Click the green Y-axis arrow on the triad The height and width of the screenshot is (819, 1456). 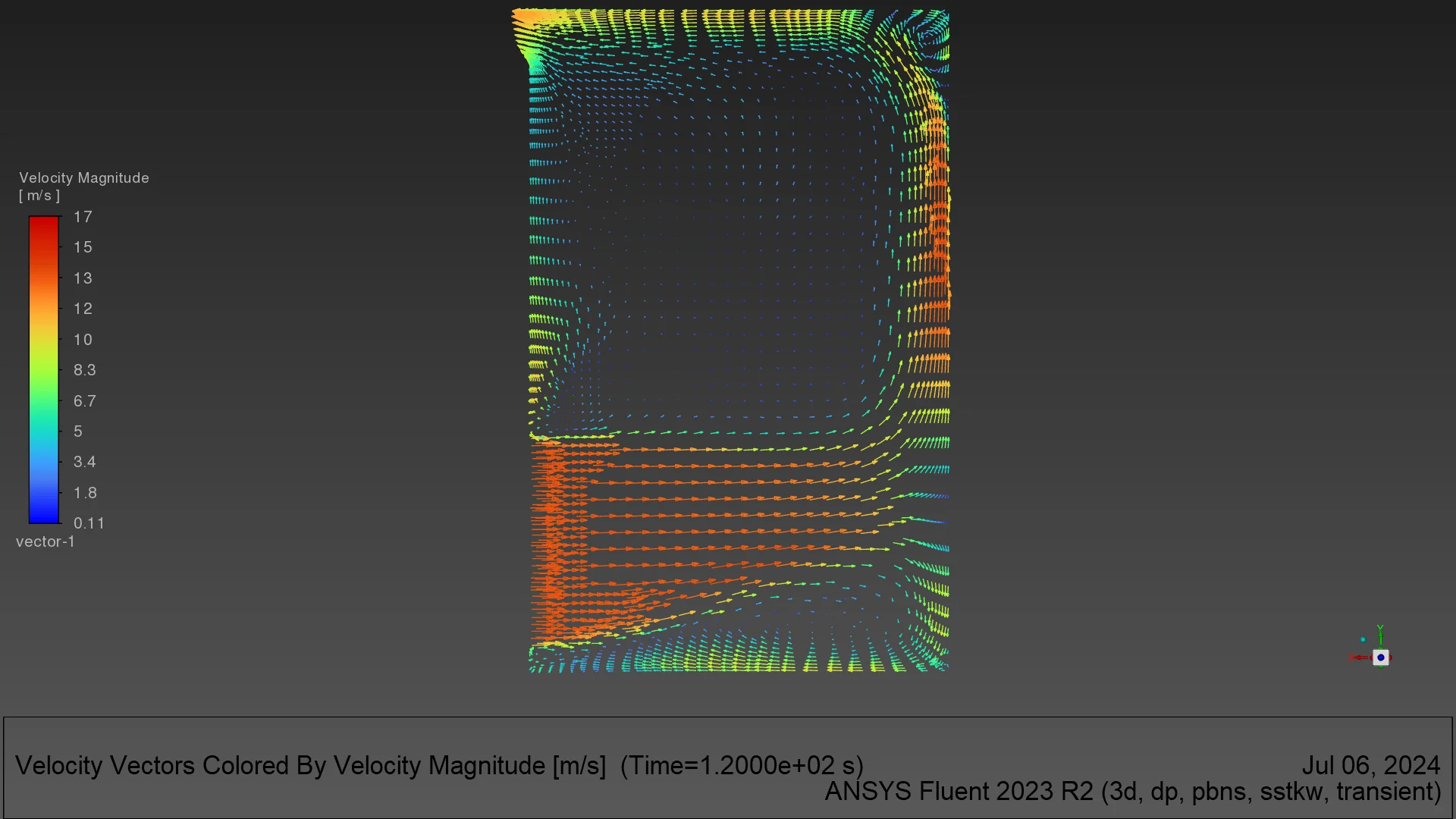click(x=1381, y=634)
